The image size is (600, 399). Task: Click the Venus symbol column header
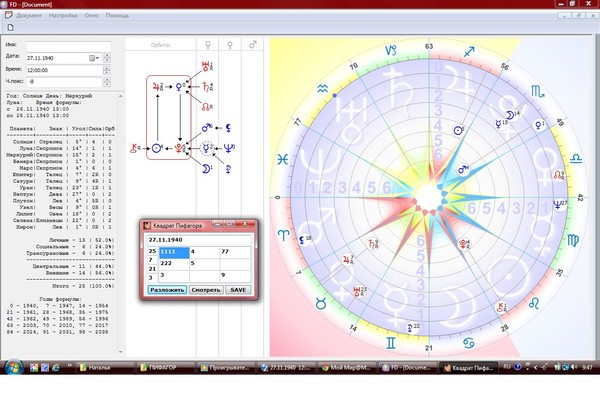pos(230,45)
